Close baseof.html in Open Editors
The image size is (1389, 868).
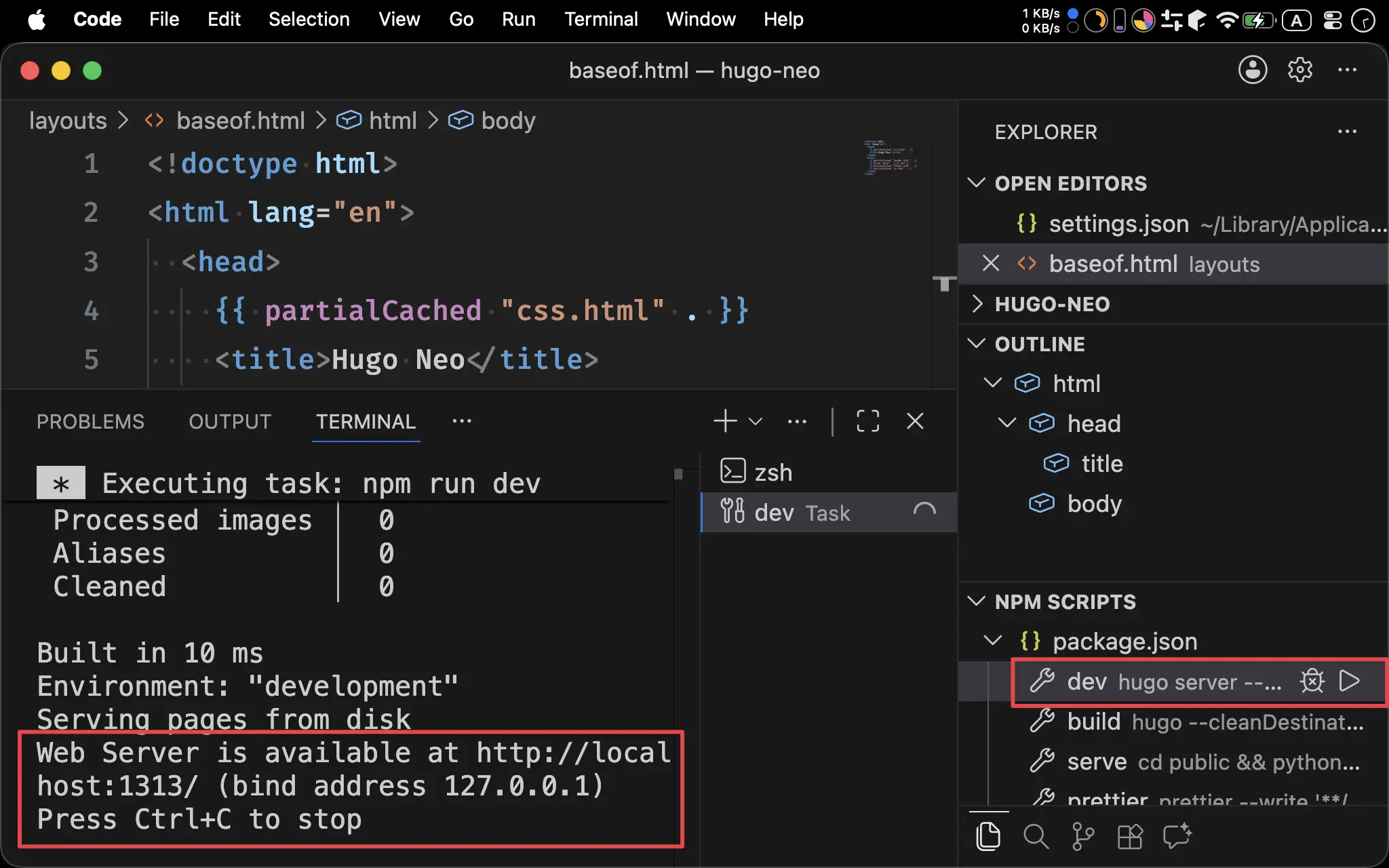[991, 263]
